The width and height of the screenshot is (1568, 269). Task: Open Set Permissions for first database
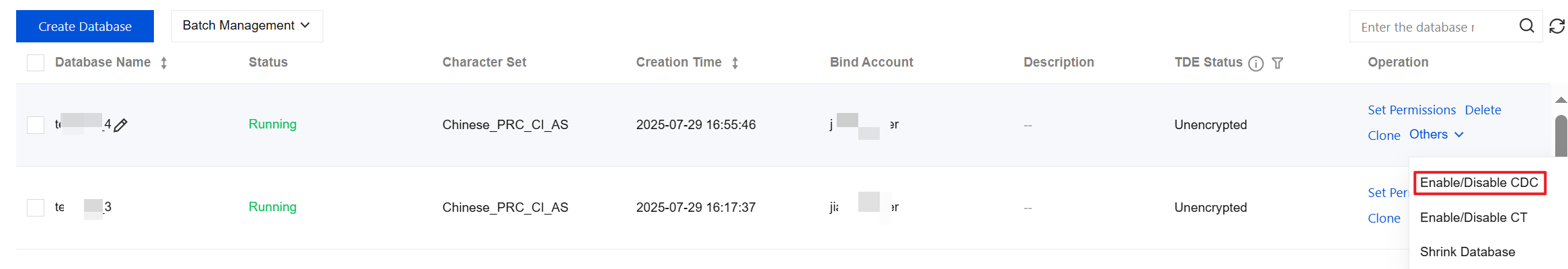(x=1411, y=110)
